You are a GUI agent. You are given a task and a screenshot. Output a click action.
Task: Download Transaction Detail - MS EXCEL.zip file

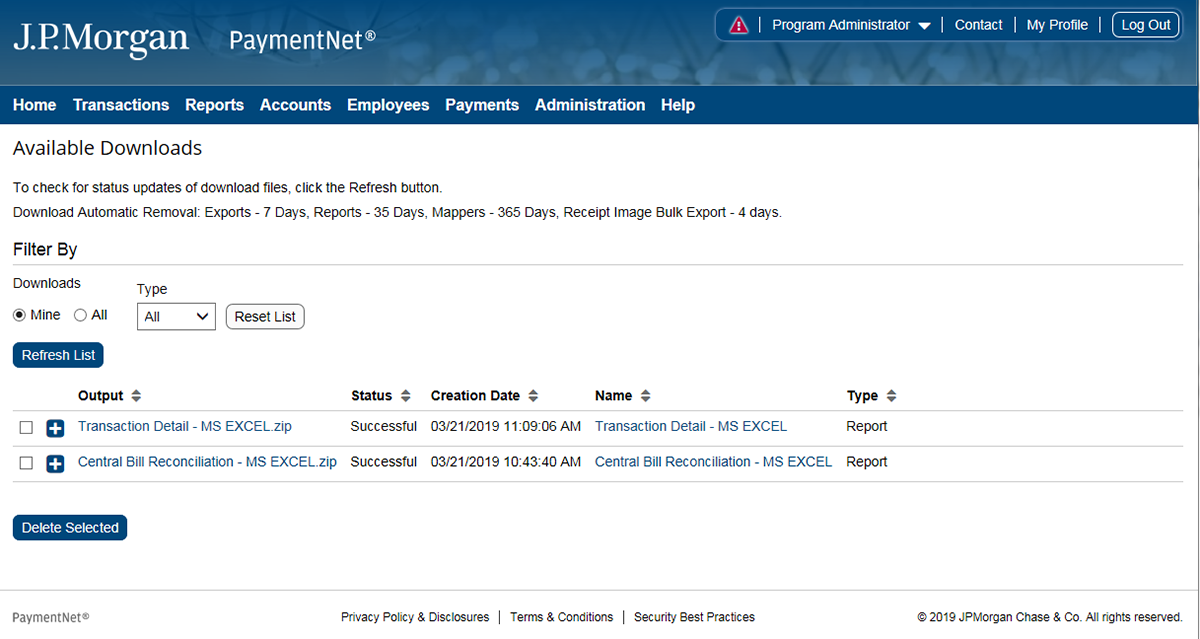pyautogui.click(x=185, y=426)
